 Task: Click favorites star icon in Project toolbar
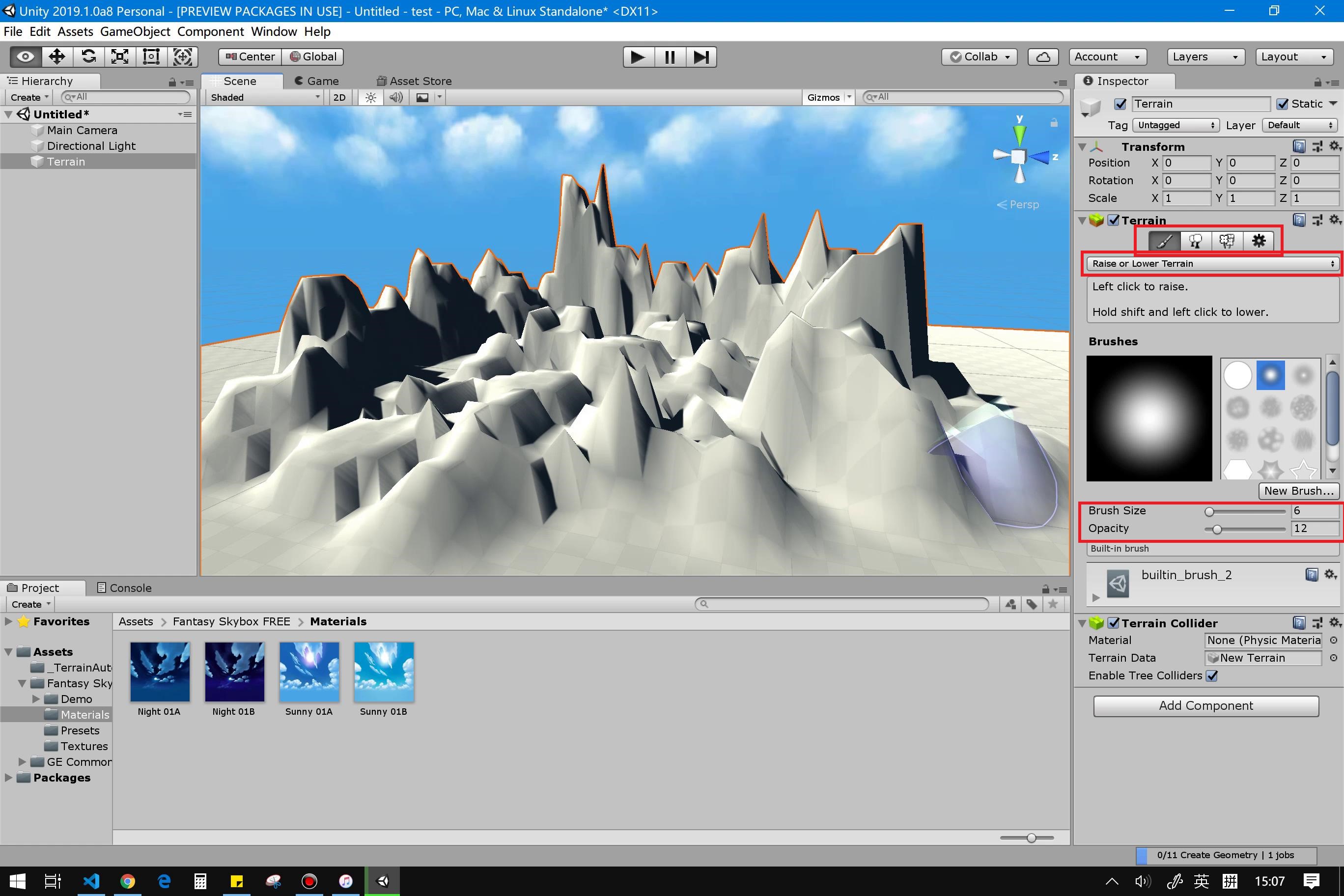pos(1053,604)
